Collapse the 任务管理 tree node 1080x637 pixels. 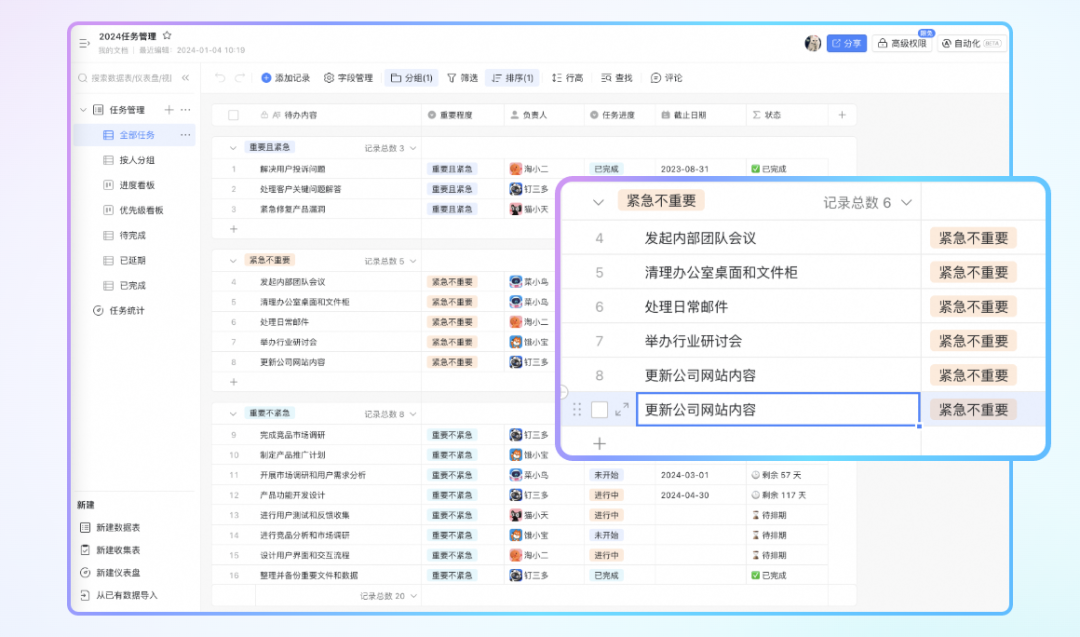pyautogui.click(x=82, y=110)
